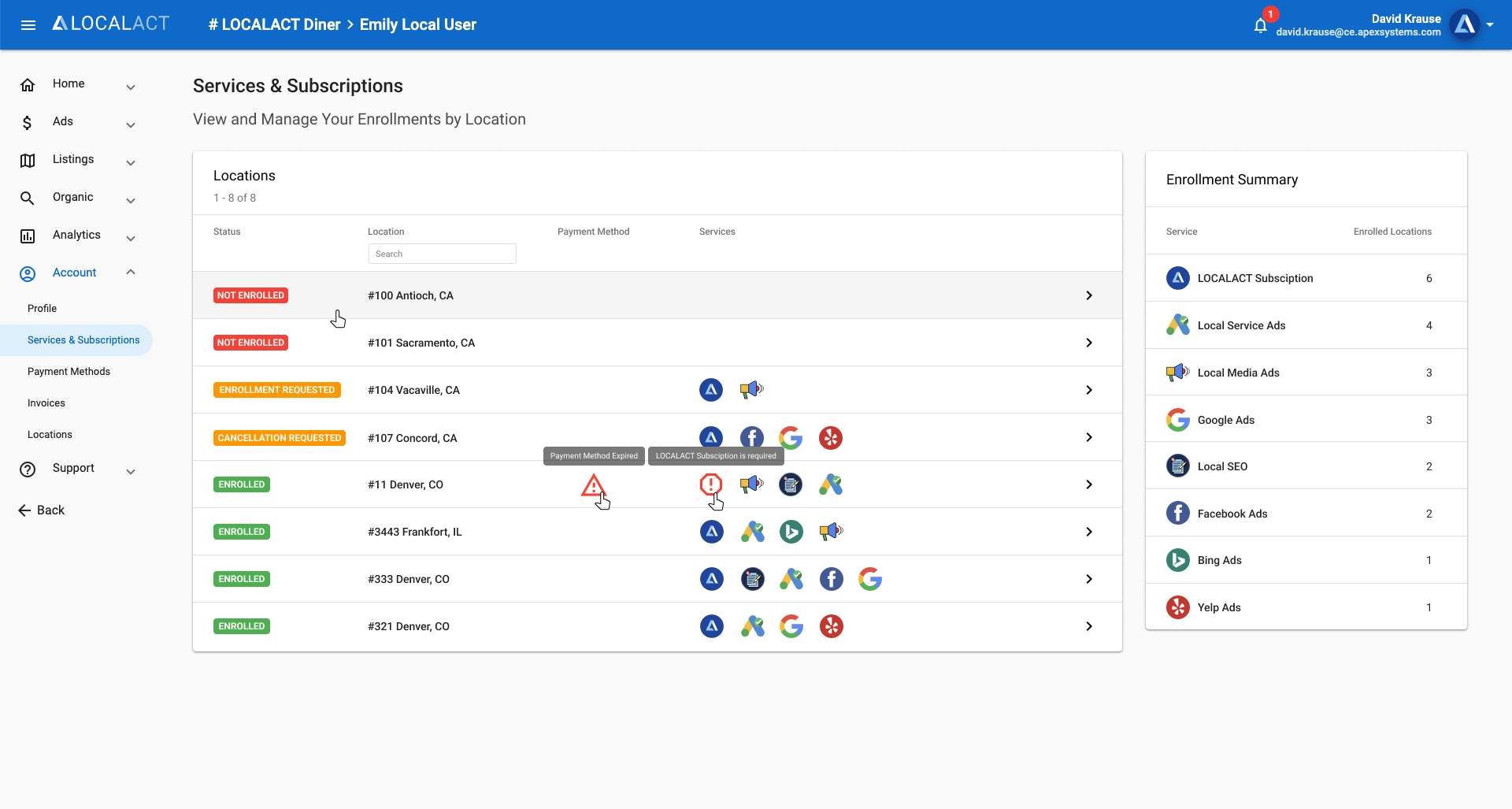Screen dimensions: 1512x809
Task: Click Local Service Ads icon for #3443 Frankfort
Action: 753,532
